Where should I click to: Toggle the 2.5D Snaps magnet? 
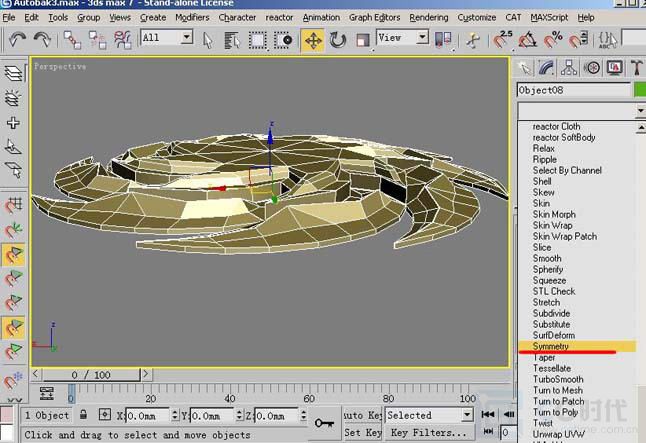(x=503, y=40)
